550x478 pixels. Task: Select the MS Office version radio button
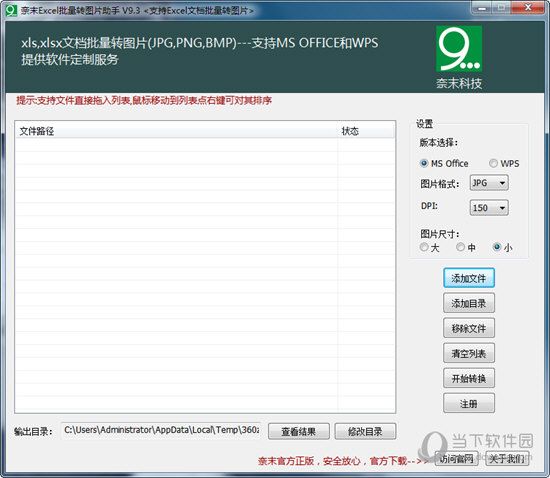(x=444, y=163)
